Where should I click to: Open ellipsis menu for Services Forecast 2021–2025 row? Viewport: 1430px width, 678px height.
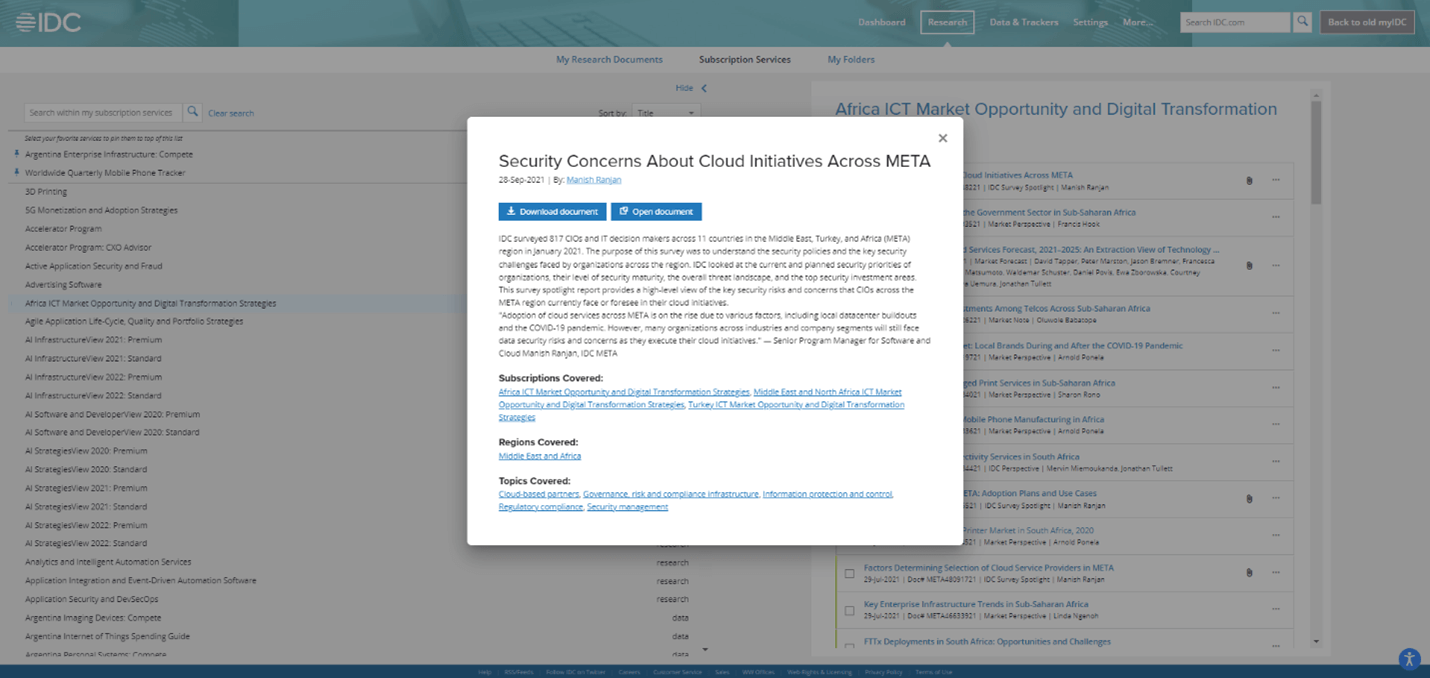pos(1276,265)
